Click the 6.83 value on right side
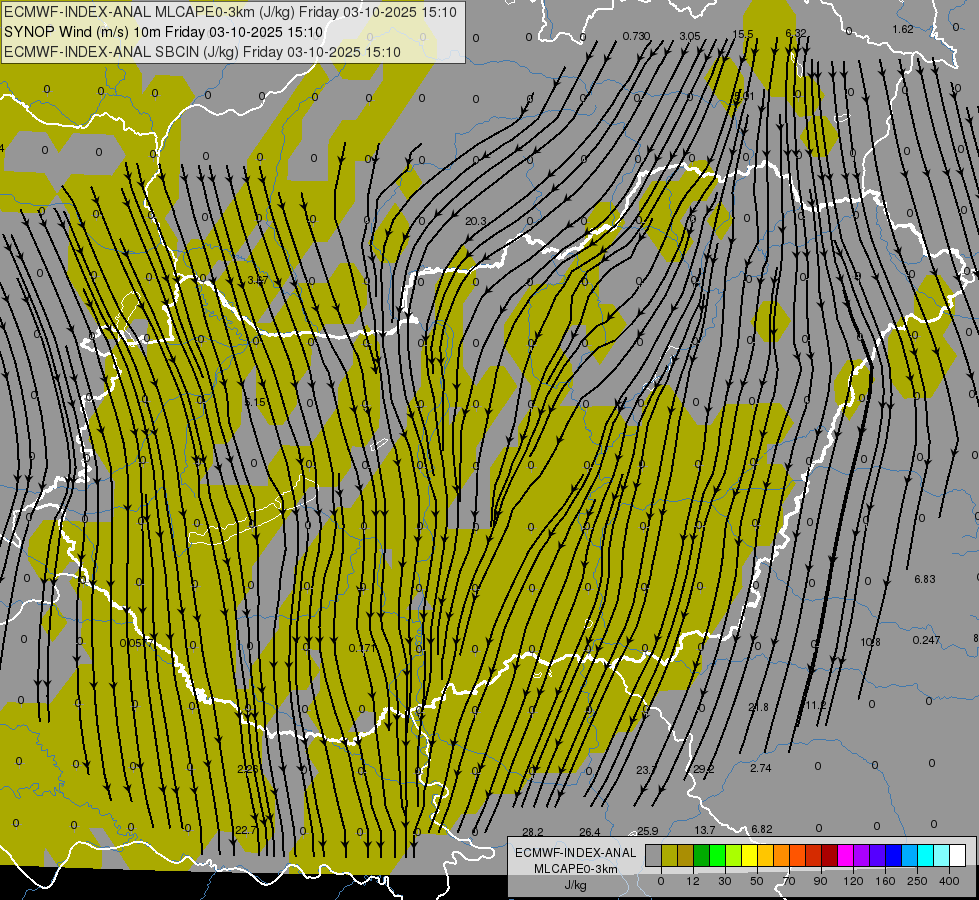 925,579
